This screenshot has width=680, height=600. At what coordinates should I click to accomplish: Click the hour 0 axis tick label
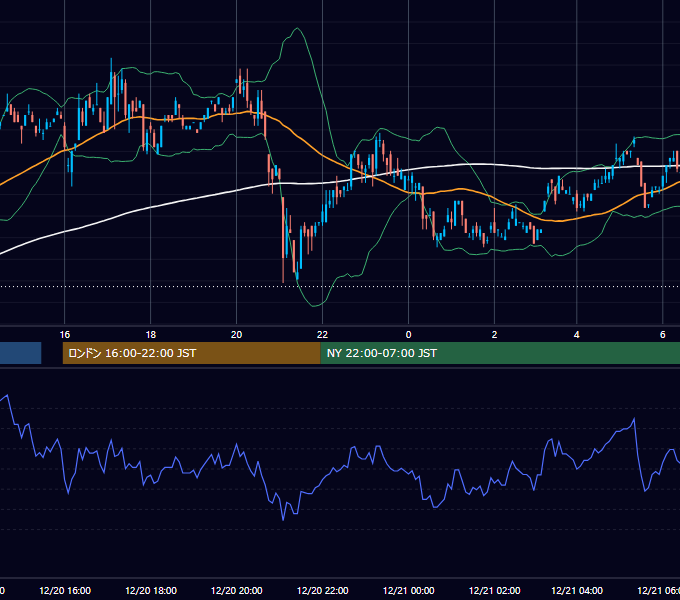click(408, 335)
